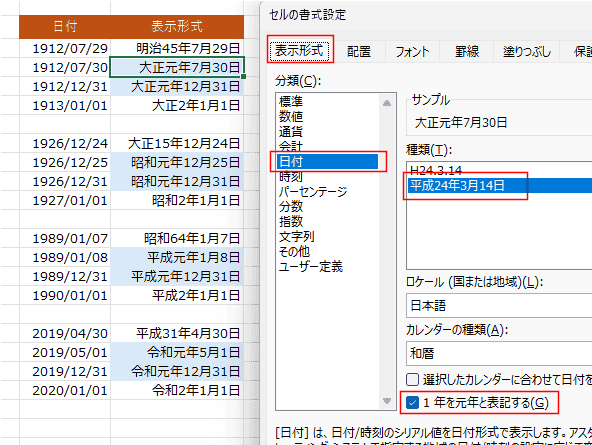592x445 pixels.
Task: Switch to the 配置 tab
Action: (359, 51)
